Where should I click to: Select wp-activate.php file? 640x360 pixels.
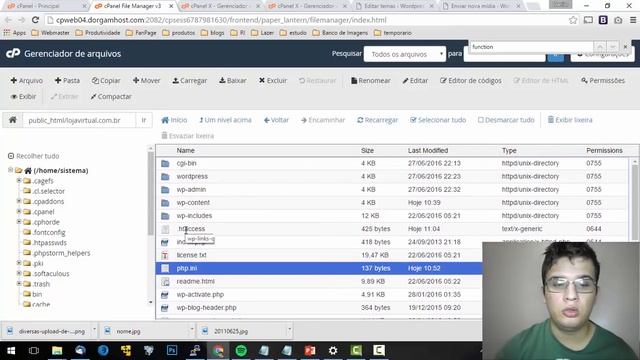(200, 295)
